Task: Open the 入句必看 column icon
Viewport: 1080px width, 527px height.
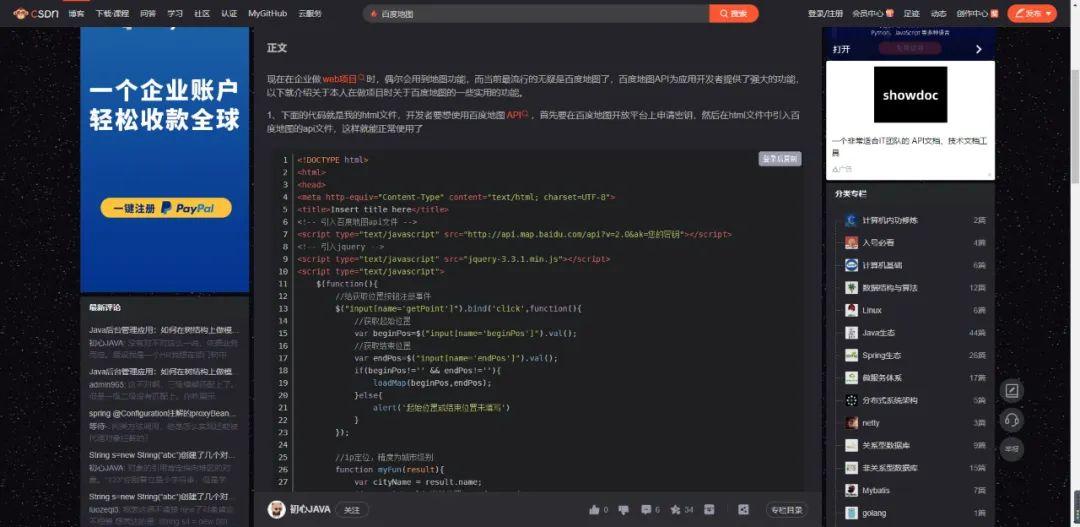Action: pyautogui.click(x=851, y=242)
